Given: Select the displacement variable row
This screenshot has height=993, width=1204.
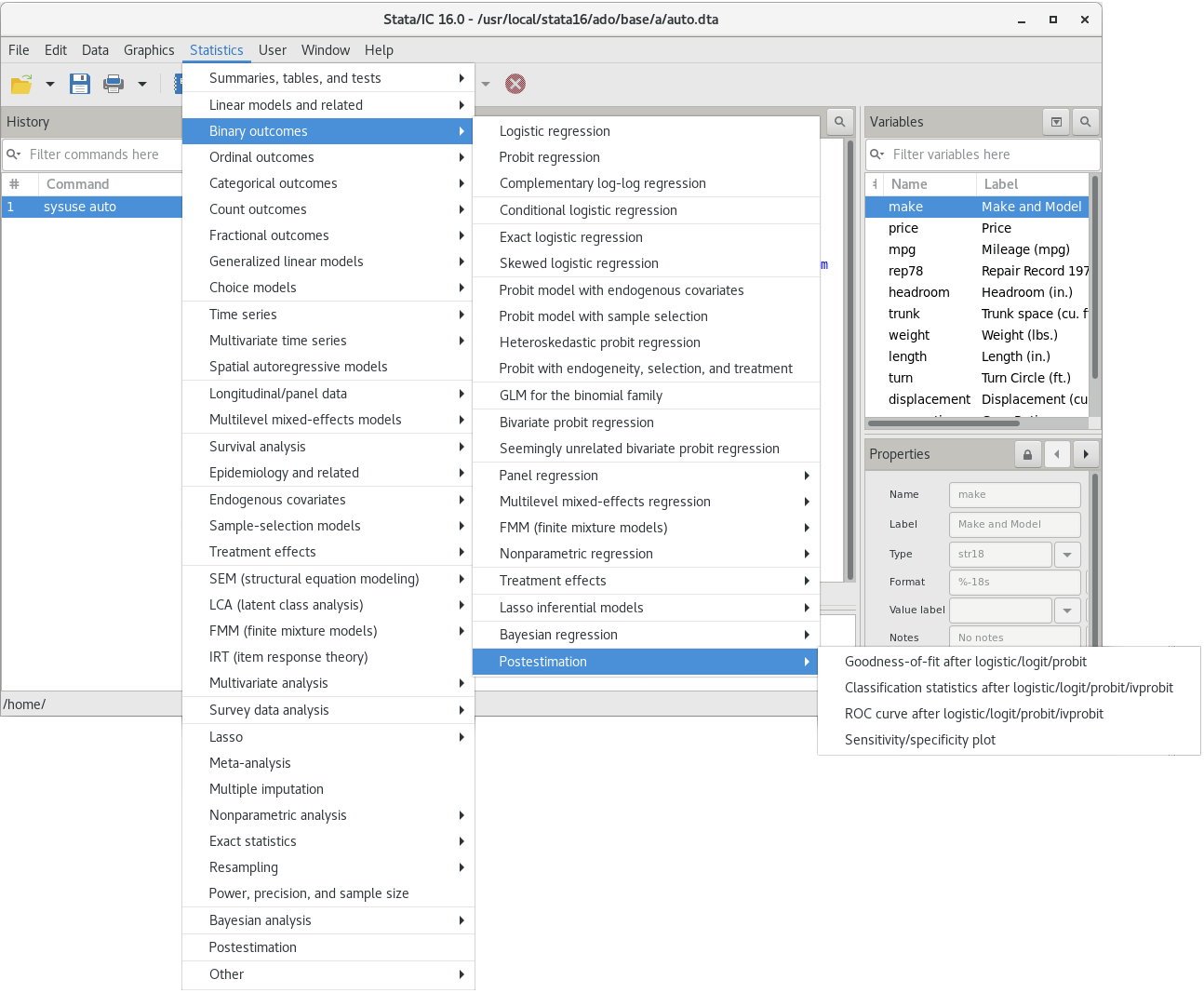Looking at the screenshot, I should click(976, 399).
